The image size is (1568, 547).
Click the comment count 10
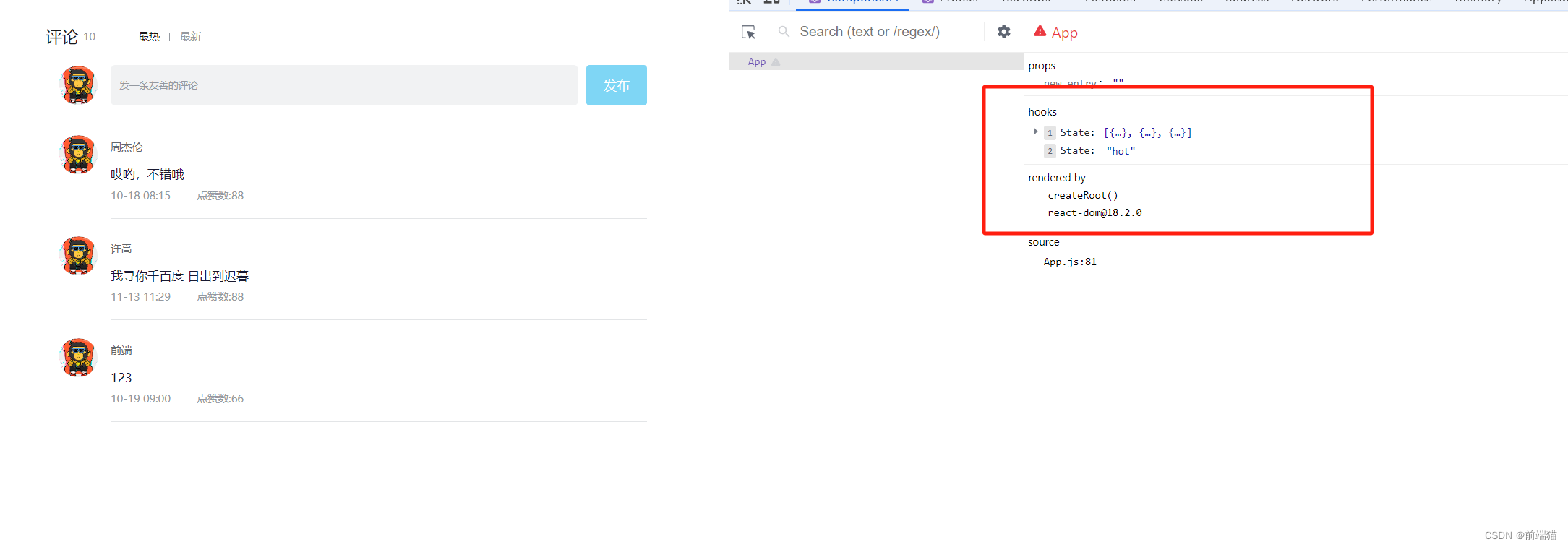click(x=90, y=36)
